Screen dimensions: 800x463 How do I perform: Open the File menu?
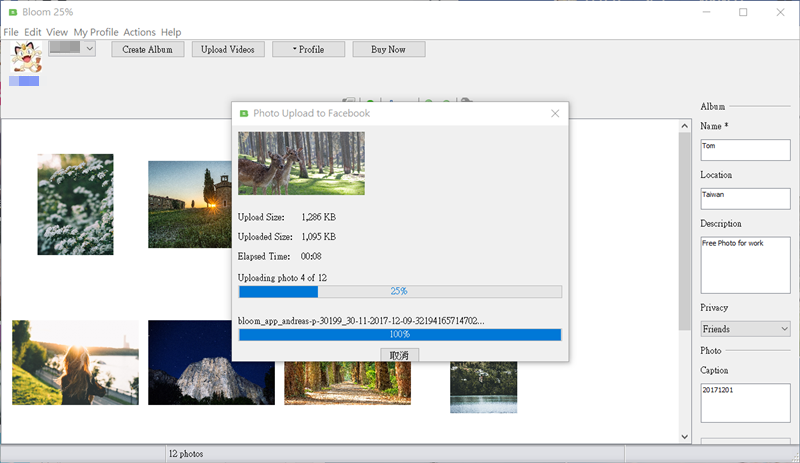pos(11,32)
